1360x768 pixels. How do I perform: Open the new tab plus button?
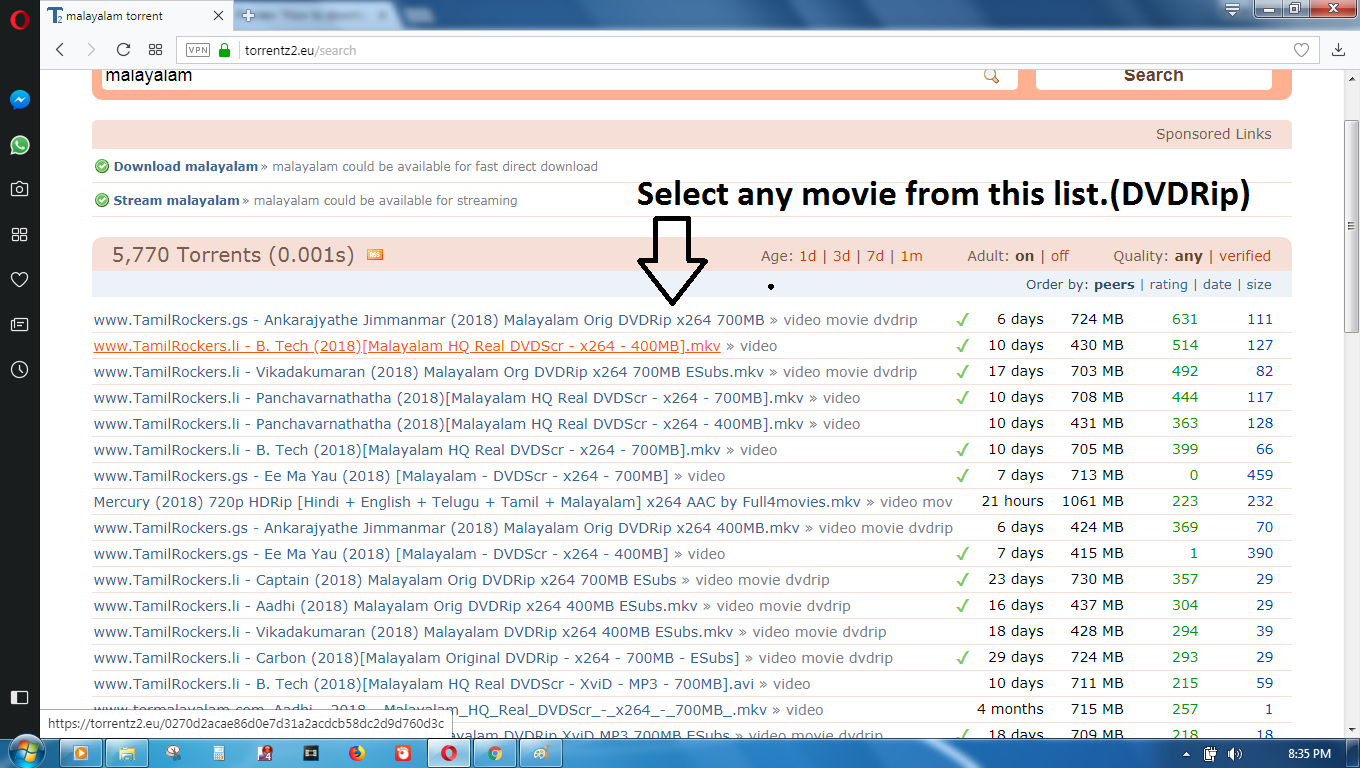(x=248, y=16)
